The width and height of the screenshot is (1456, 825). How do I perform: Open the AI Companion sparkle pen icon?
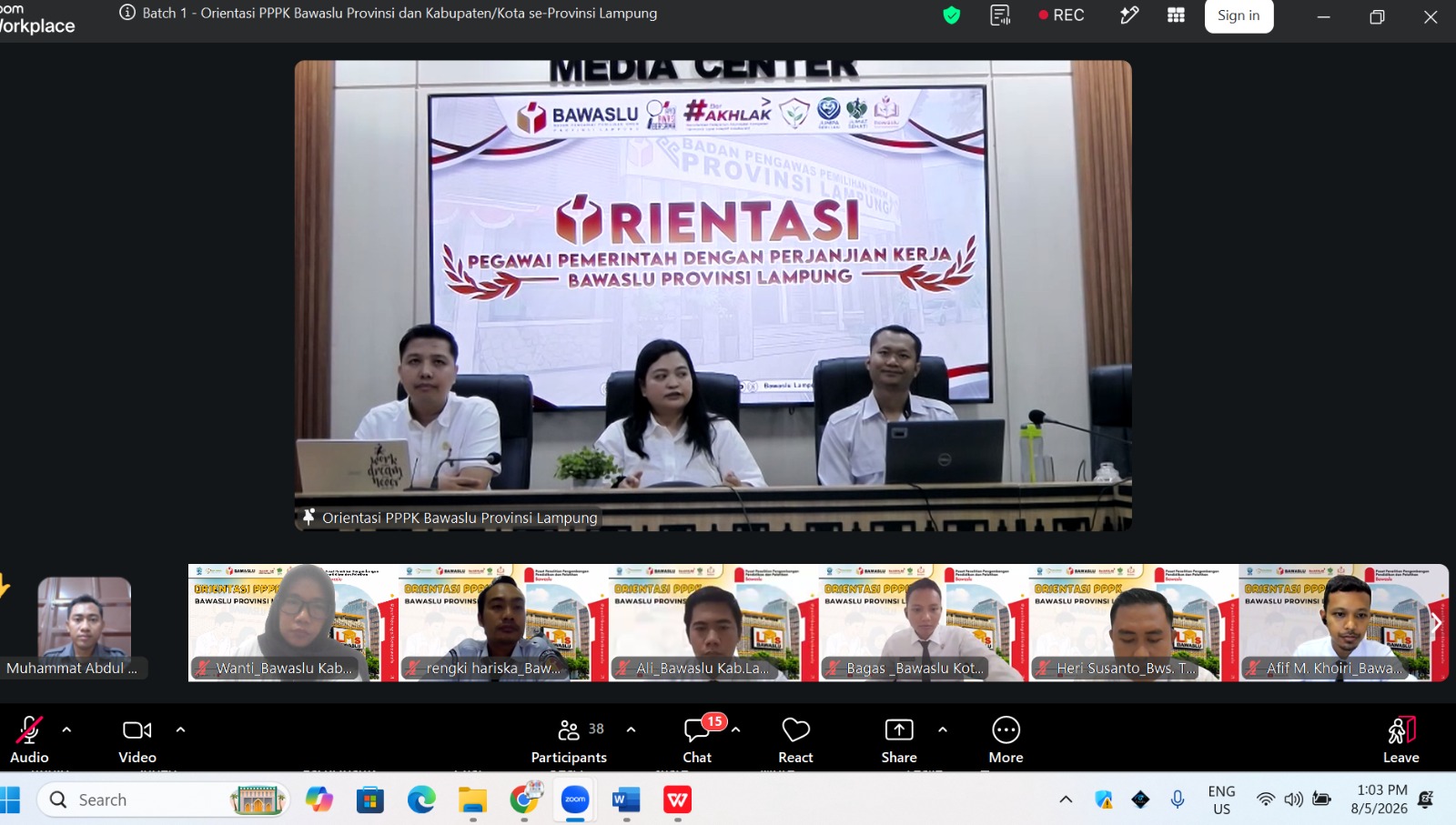[x=1129, y=15]
